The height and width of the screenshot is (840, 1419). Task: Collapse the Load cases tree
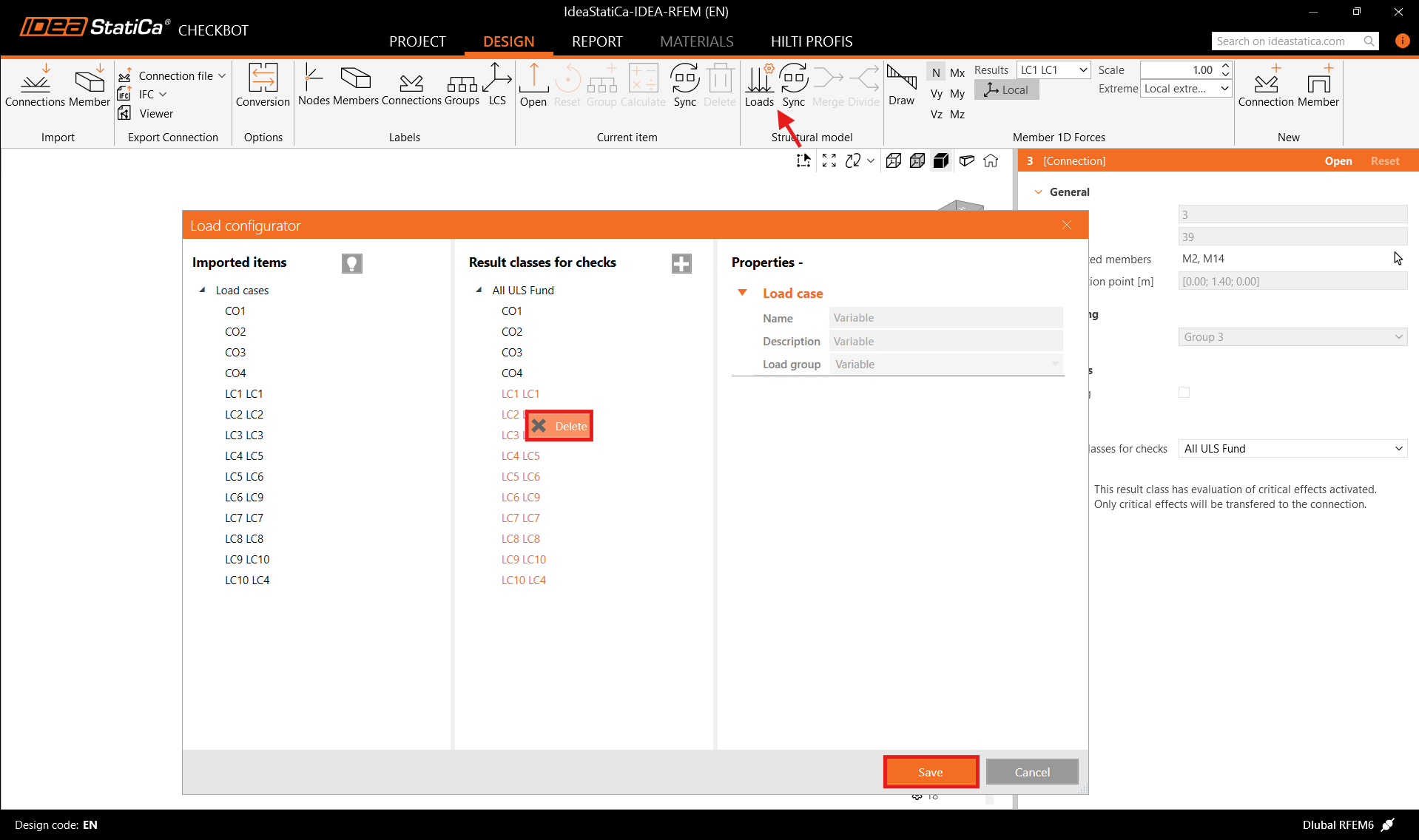tap(202, 290)
